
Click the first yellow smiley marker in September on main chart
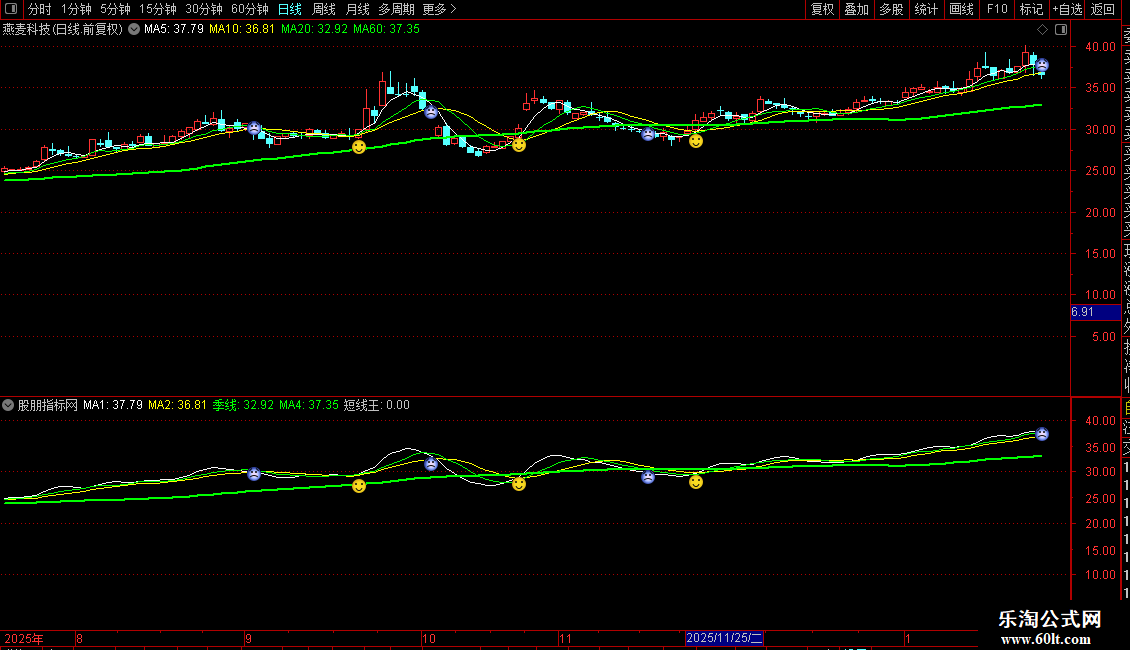point(359,147)
